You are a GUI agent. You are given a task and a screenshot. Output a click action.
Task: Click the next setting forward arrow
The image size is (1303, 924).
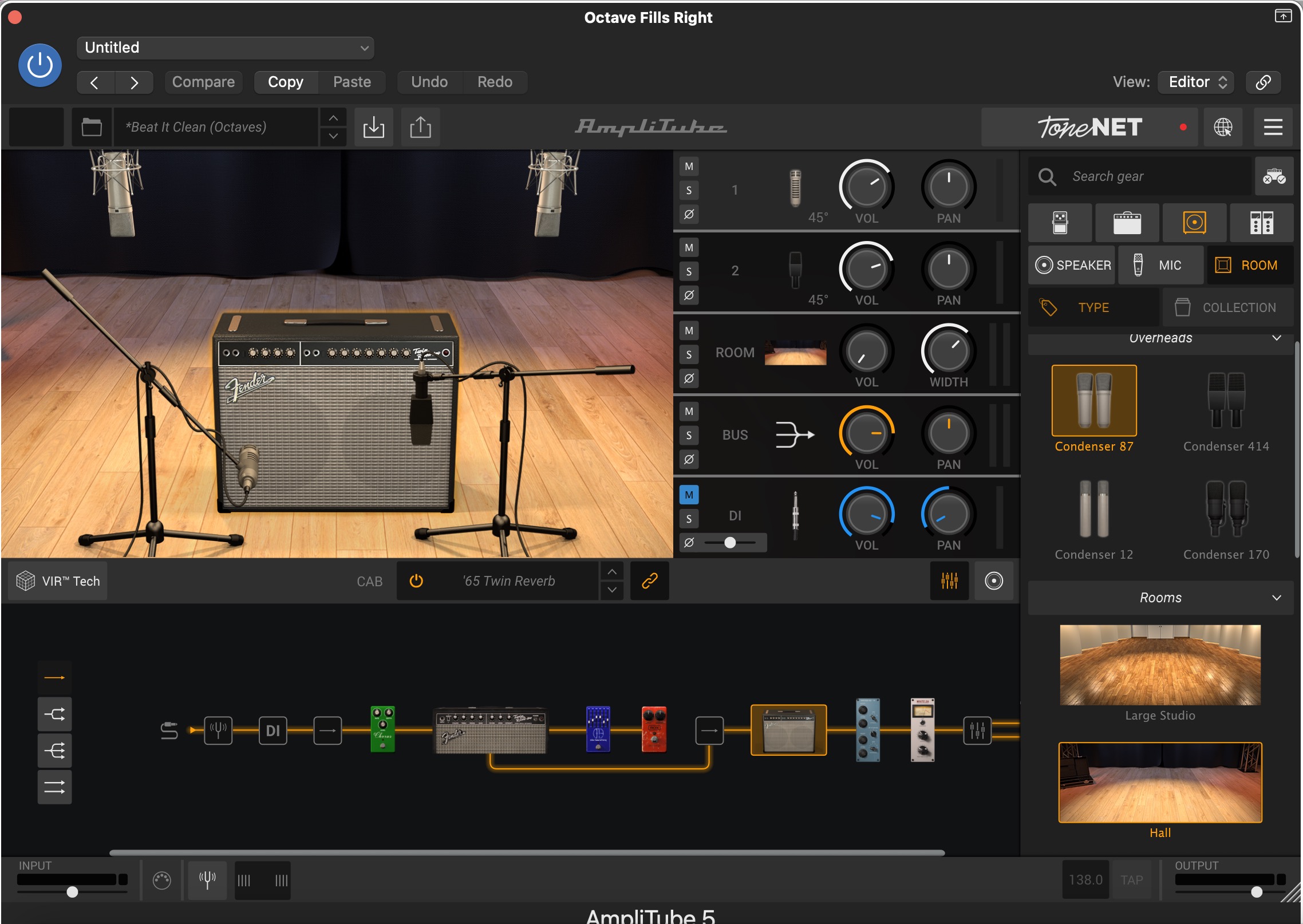coord(134,82)
